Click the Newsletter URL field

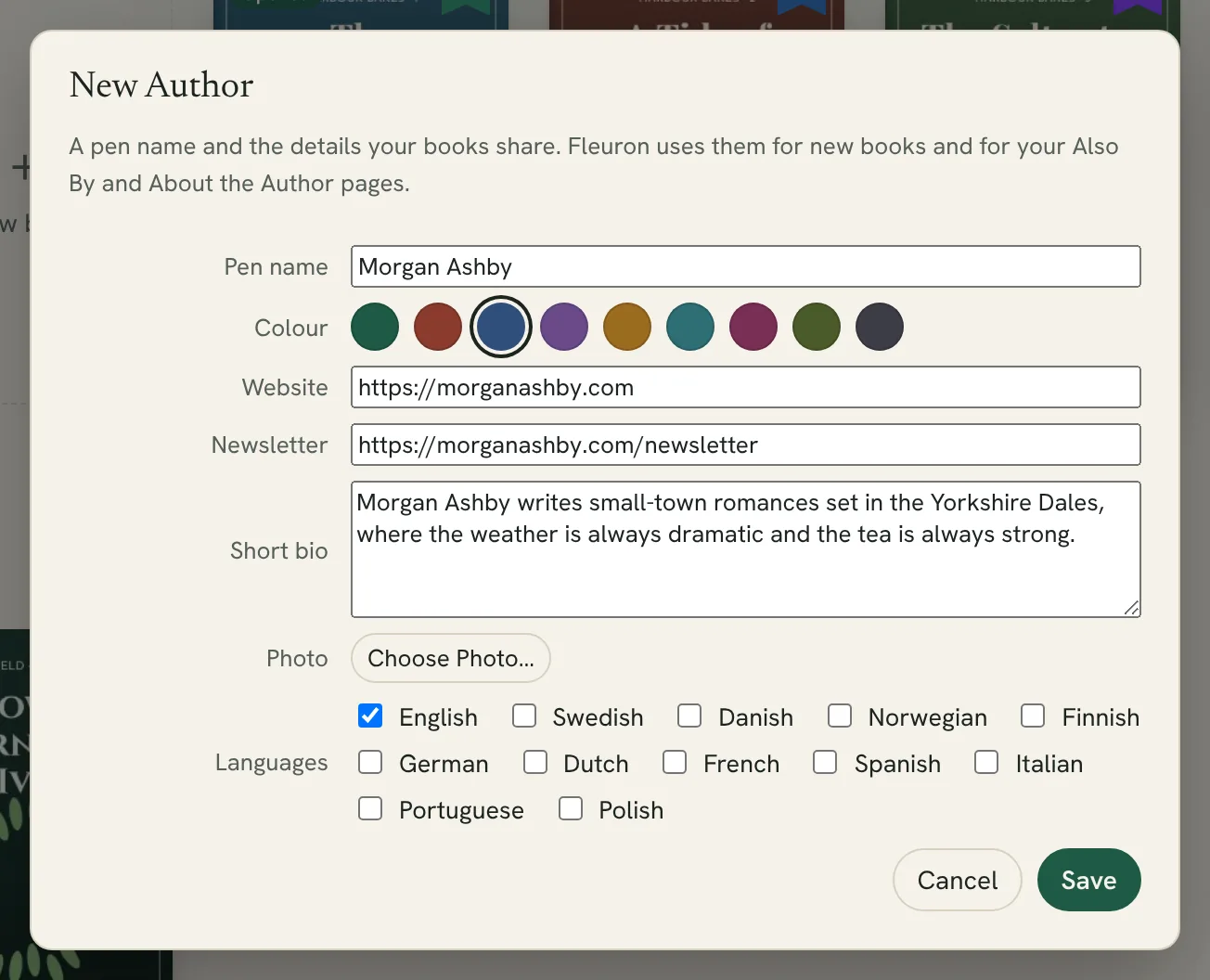click(x=746, y=445)
